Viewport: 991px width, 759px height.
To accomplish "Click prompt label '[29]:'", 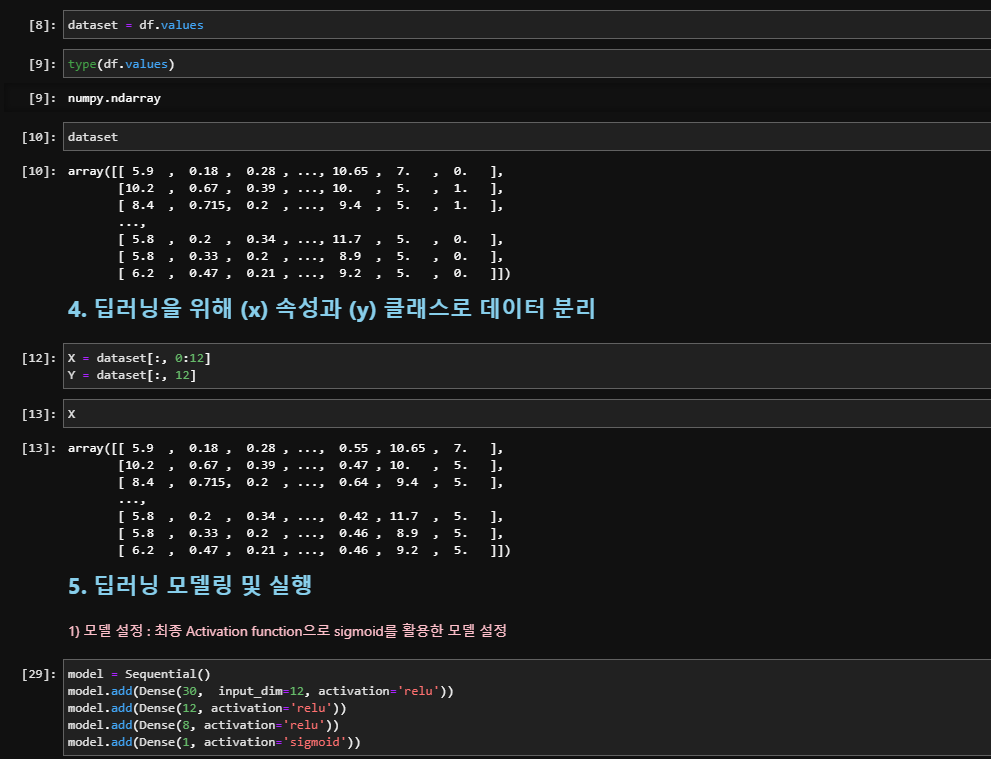I will (x=39, y=674).
